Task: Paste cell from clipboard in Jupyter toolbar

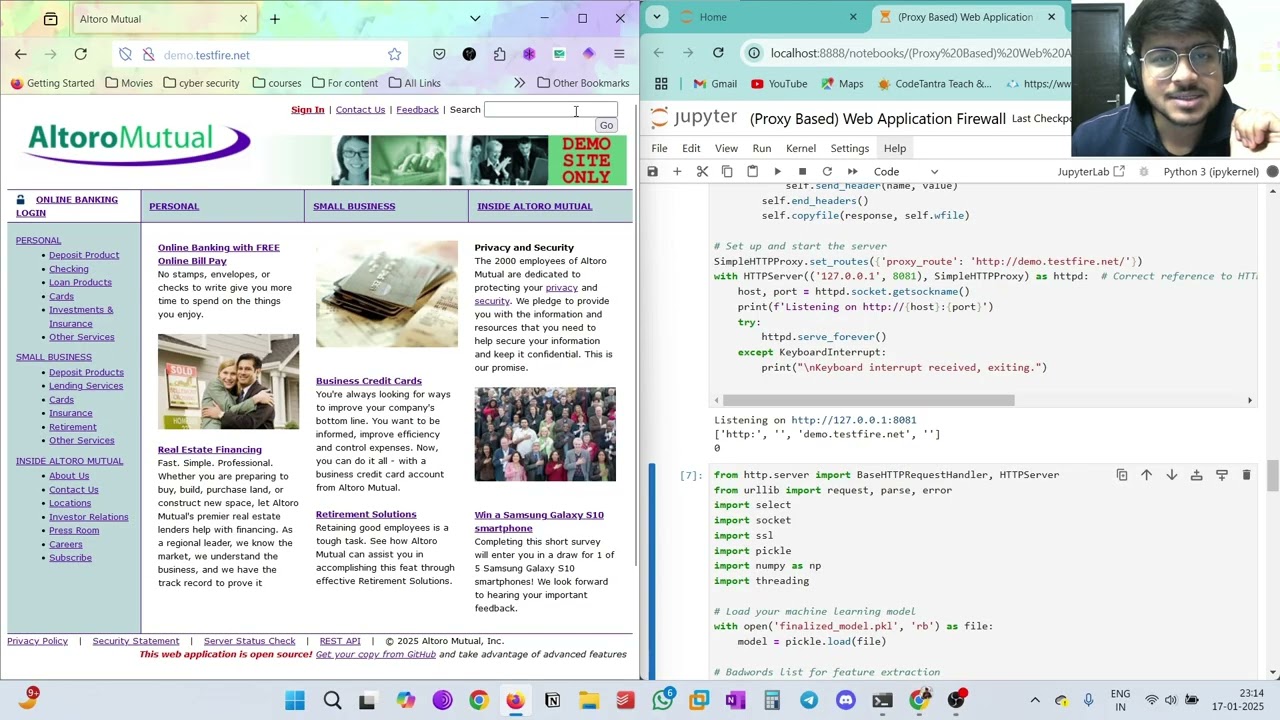Action: (x=752, y=172)
